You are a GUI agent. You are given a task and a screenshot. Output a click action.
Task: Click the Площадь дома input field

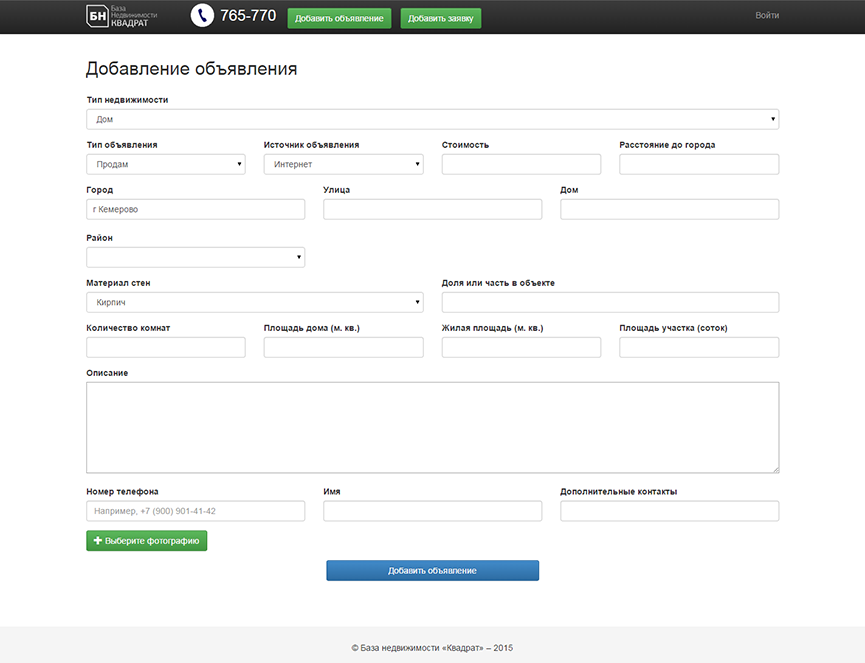tap(343, 347)
